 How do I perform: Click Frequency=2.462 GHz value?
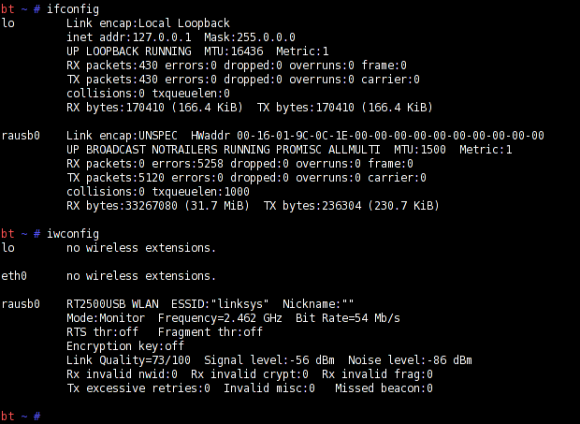[x=220, y=318]
